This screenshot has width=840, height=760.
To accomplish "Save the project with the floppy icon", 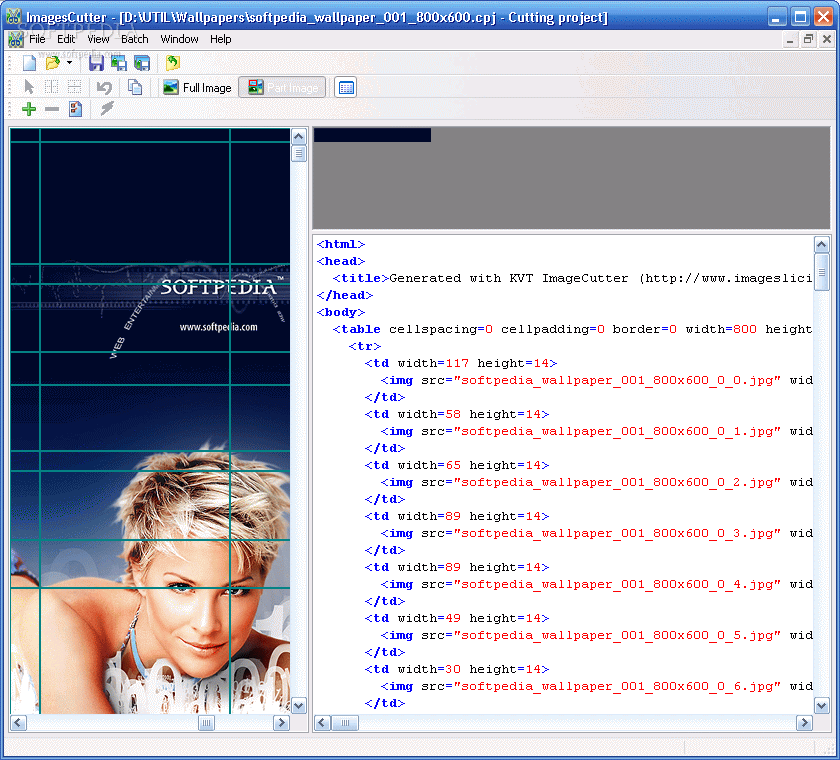I will coord(96,63).
